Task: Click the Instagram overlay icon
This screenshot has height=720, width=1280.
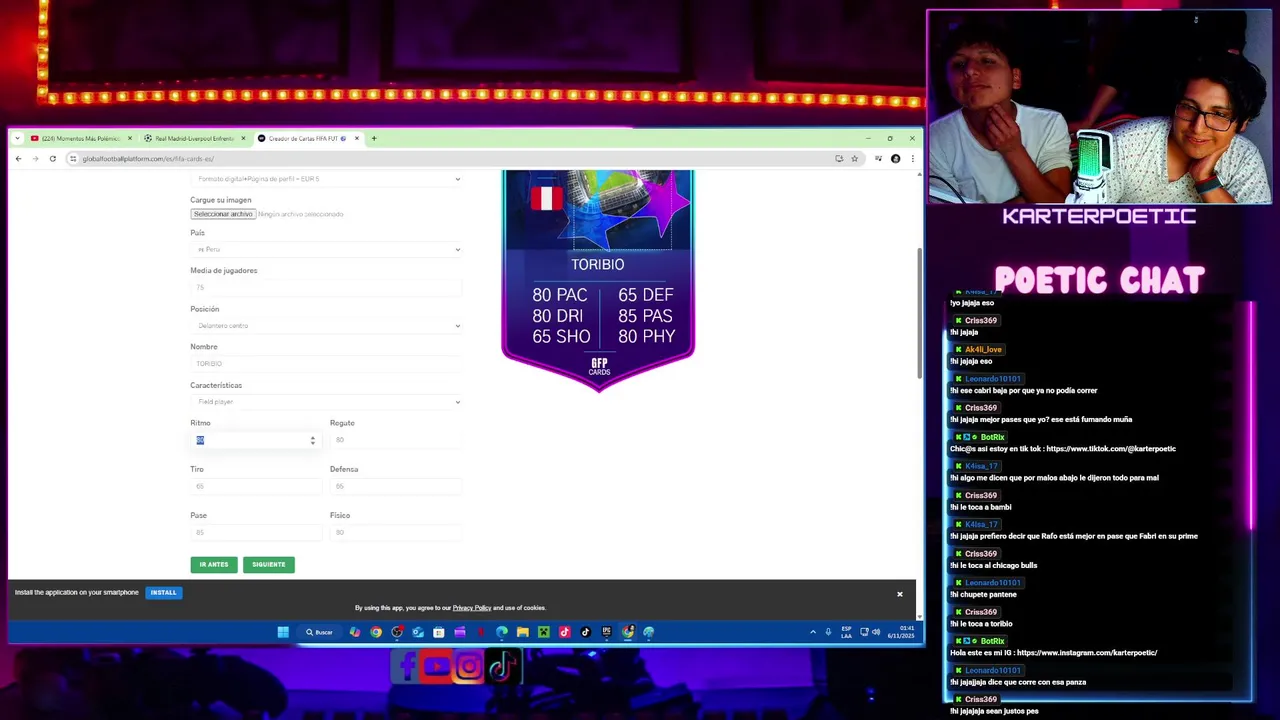Action: point(468,666)
